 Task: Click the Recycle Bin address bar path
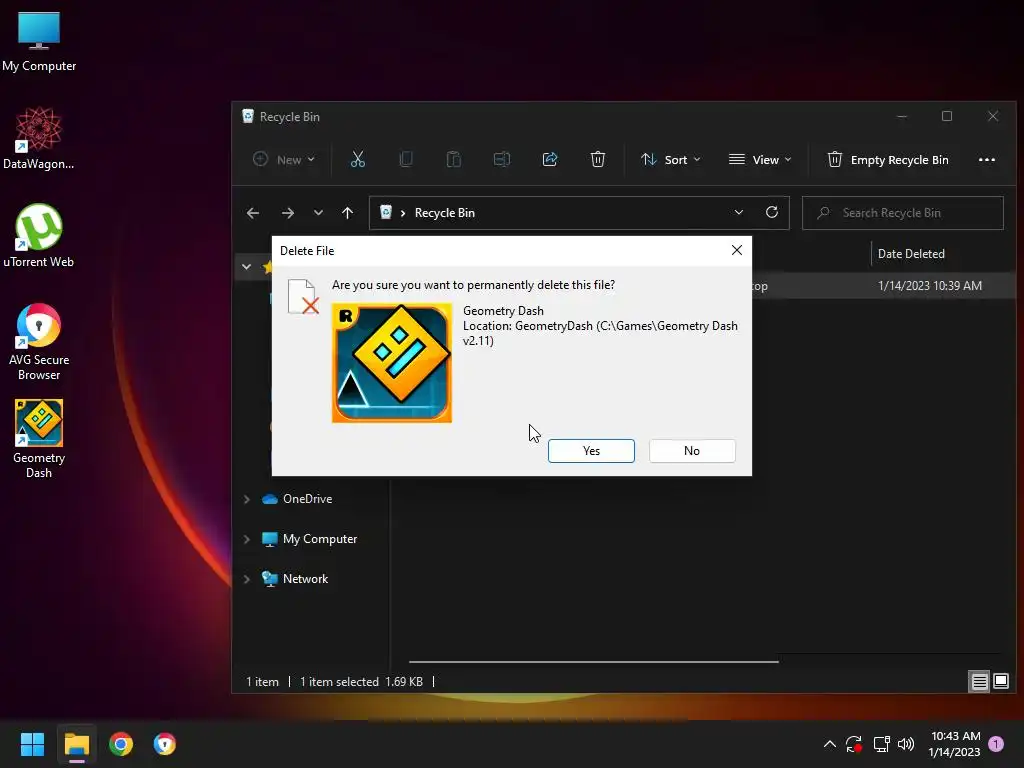[x=444, y=213]
